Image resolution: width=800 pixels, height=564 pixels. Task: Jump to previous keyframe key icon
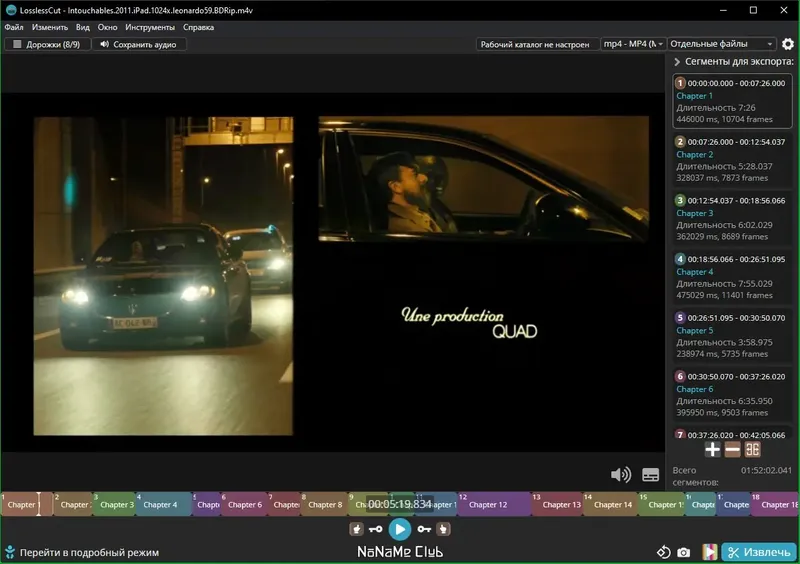(376, 529)
